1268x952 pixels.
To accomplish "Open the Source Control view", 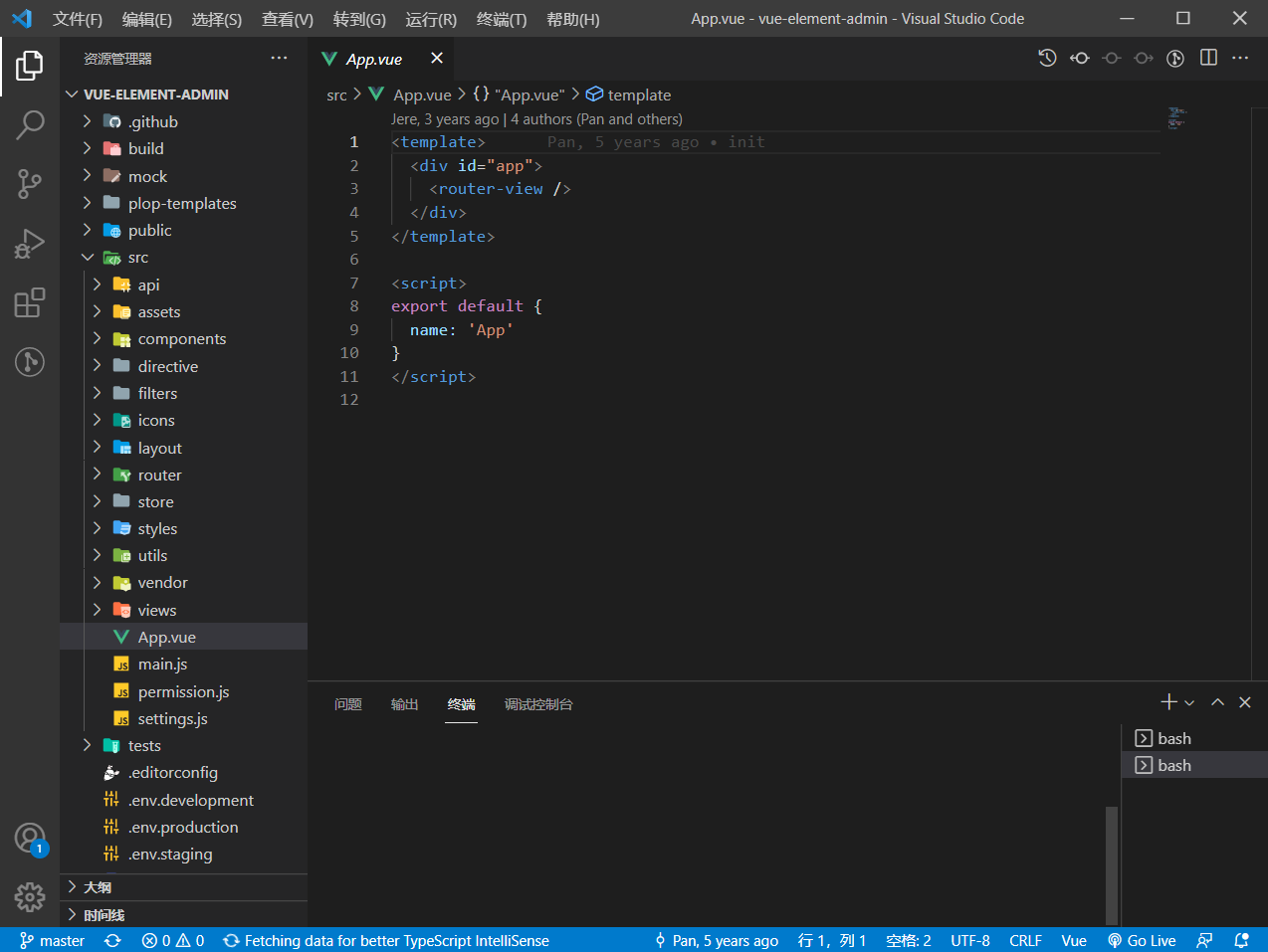I will [x=30, y=184].
